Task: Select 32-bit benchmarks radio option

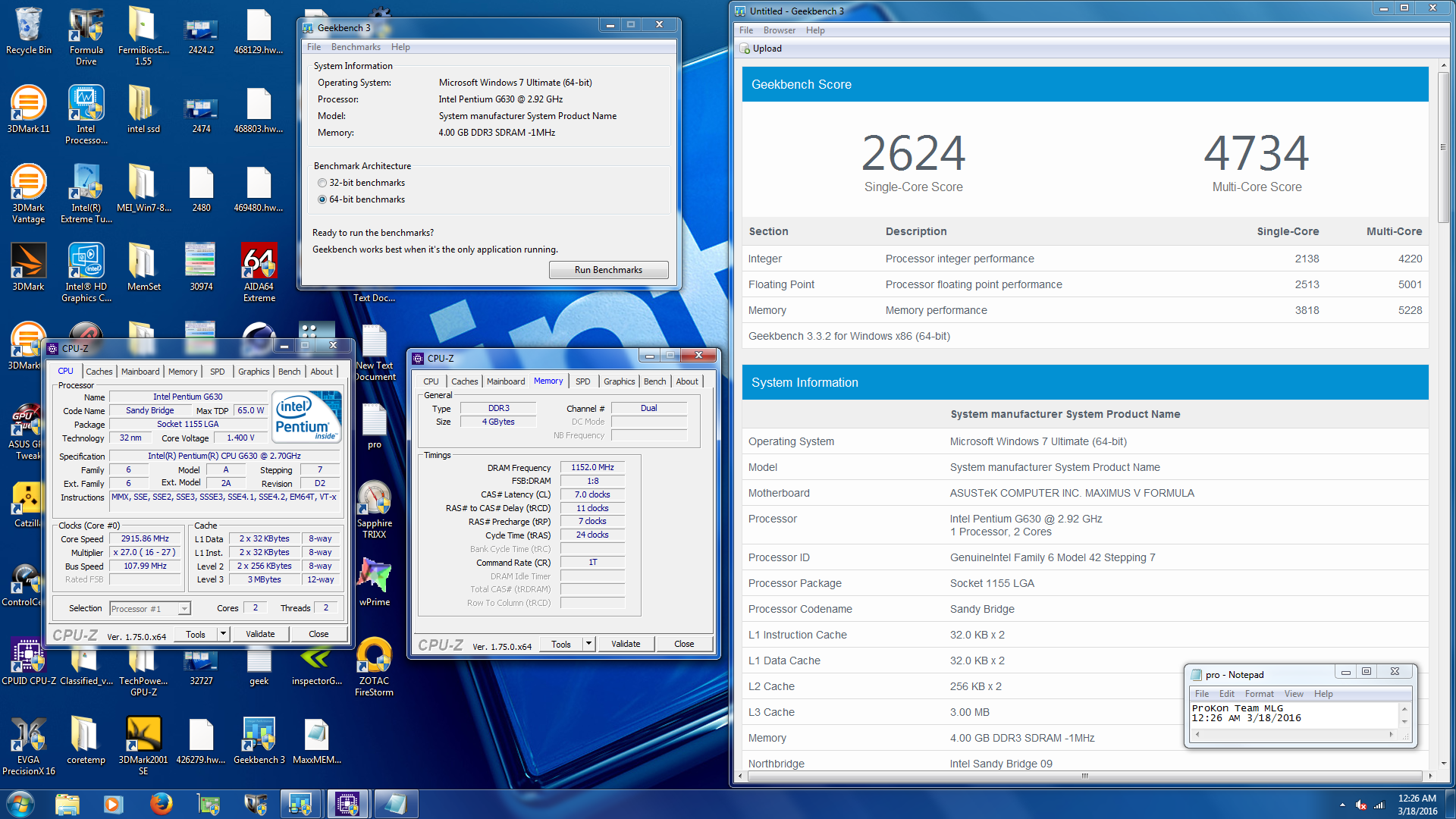Action: coord(322,183)
